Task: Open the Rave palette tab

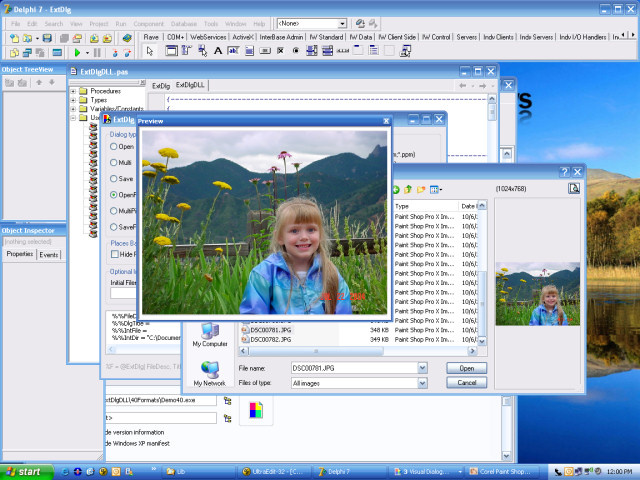Action: [x=151, y=37]
